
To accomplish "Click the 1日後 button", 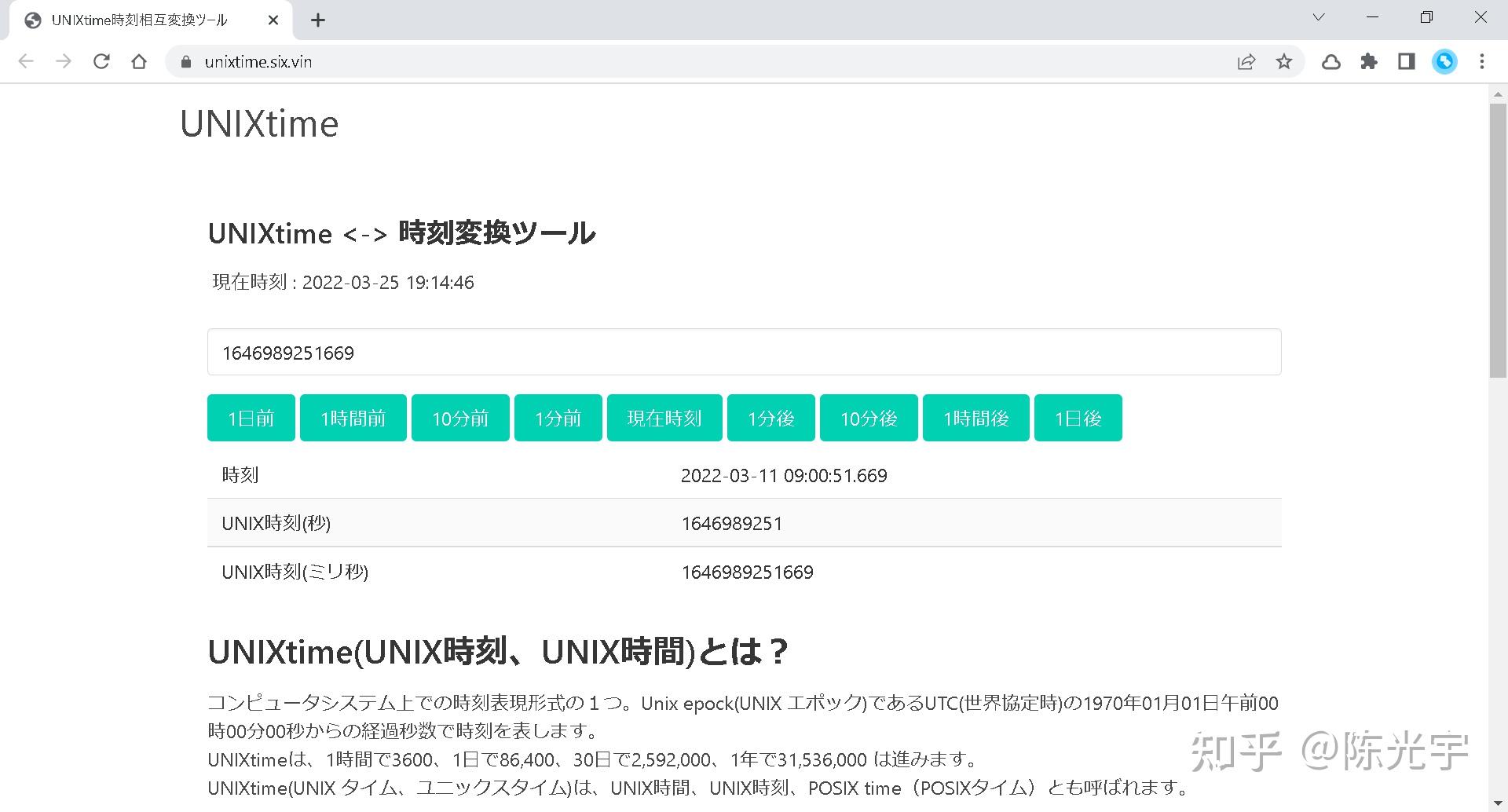I will [1078, 418].
